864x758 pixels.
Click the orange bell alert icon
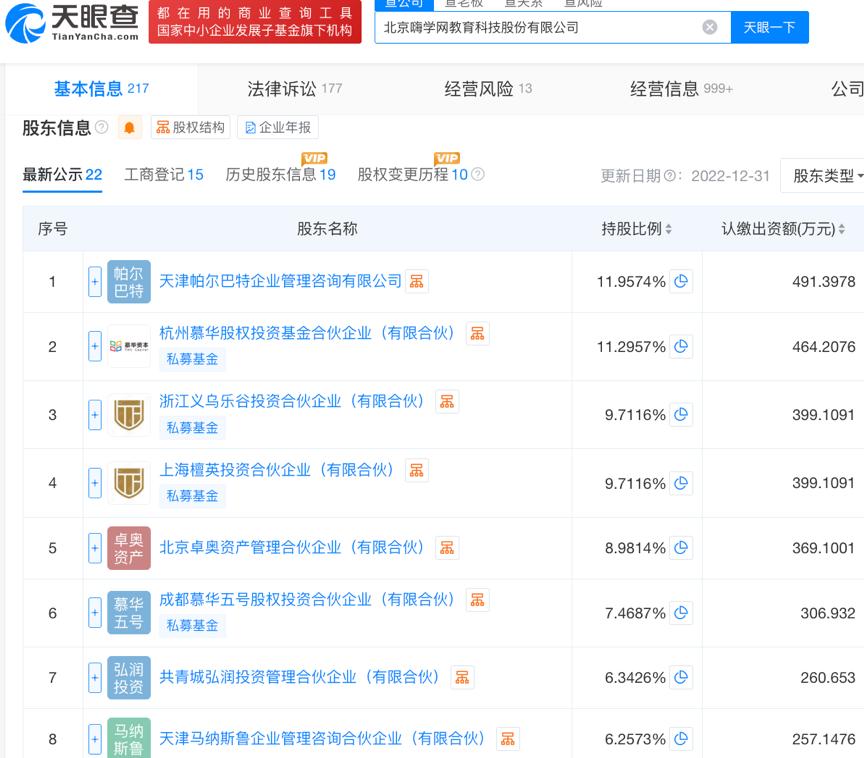pos(130,127)
